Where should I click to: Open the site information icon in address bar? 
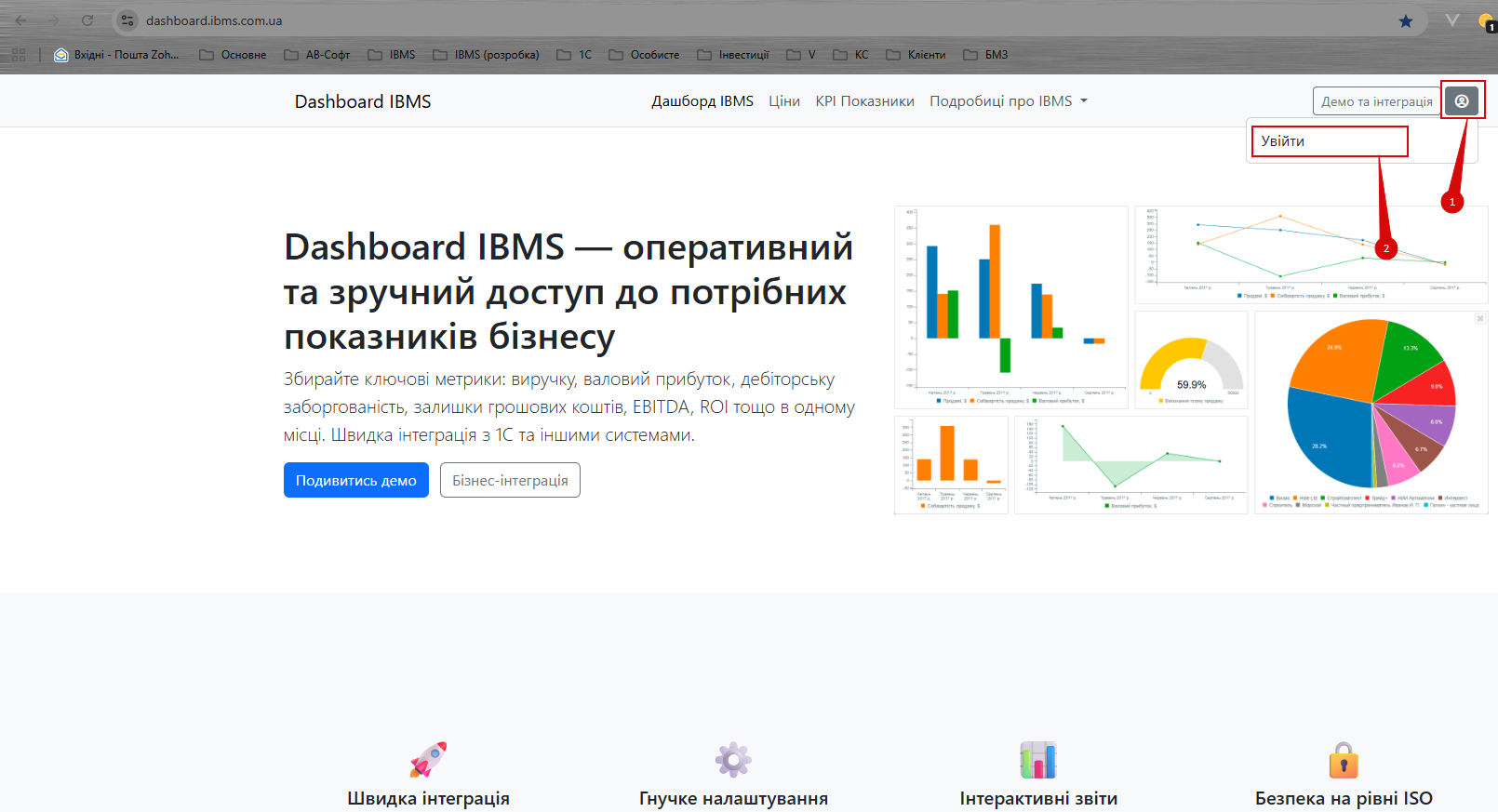point(127,20)
